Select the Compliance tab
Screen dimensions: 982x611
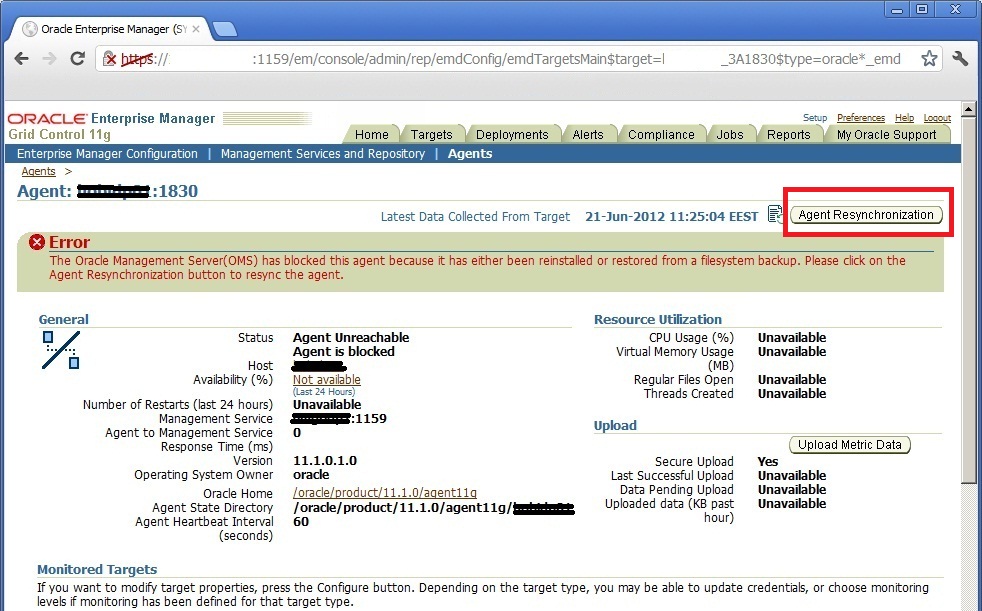pyautogui.click(x=661, y=135)
